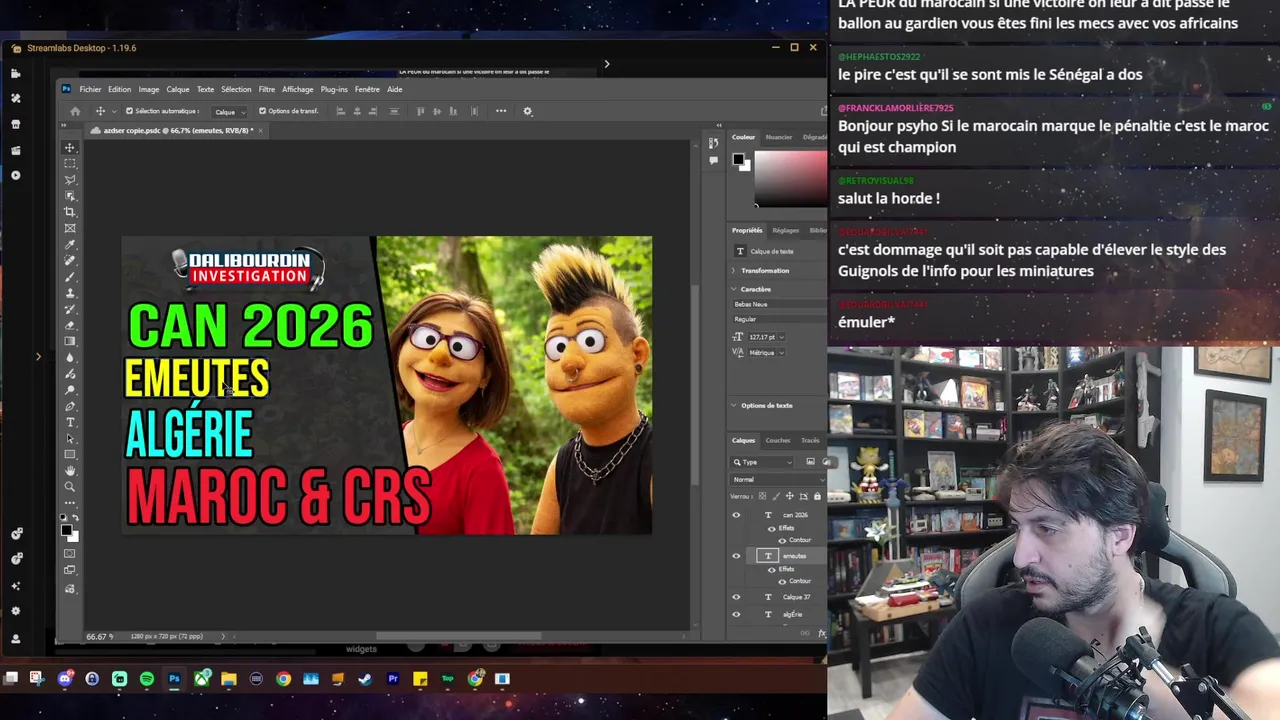Select the Spot Healing Brush tool
Screen dimensions: 1280x720
click(x=70, y=261)
